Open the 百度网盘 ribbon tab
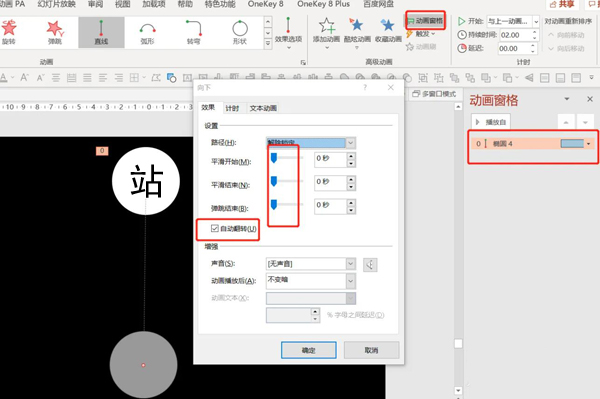The image size is (600, 399). tap(378, 4)
